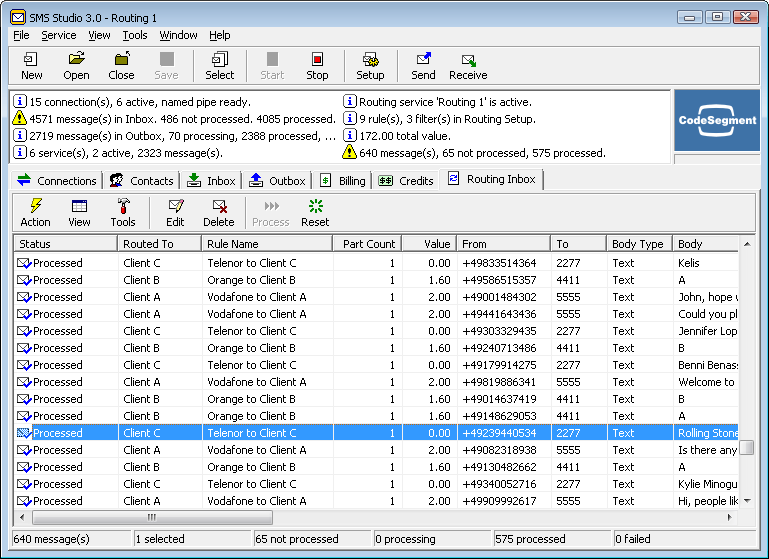769x559 pixels.
Task: Switch to the Billing tab
Action: click(344, 181)
